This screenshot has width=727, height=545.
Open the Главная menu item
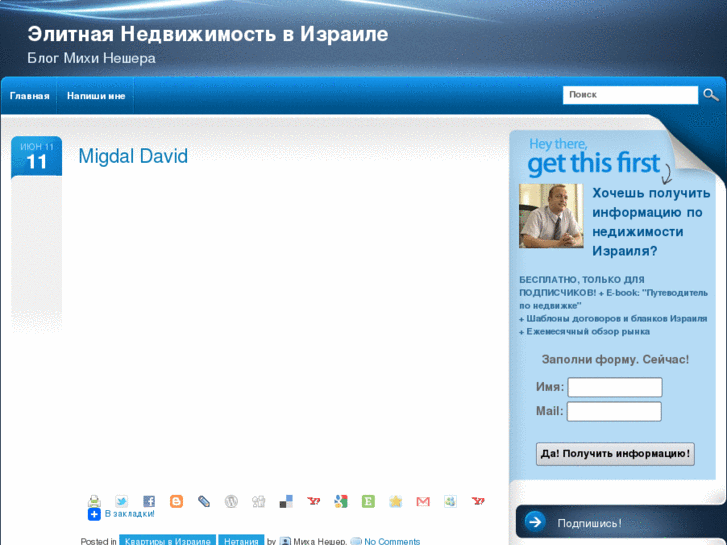click(x=30, y=96)
